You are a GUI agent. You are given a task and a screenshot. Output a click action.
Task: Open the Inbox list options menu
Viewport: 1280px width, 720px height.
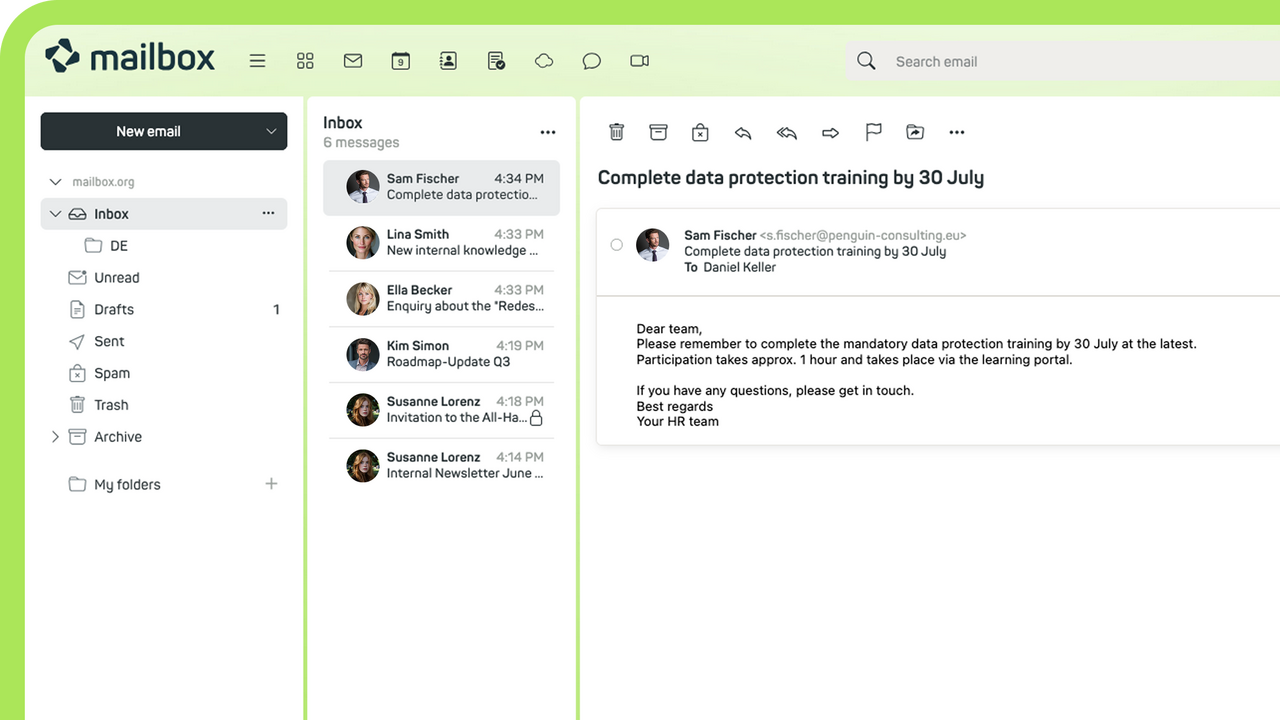point(547,132)
